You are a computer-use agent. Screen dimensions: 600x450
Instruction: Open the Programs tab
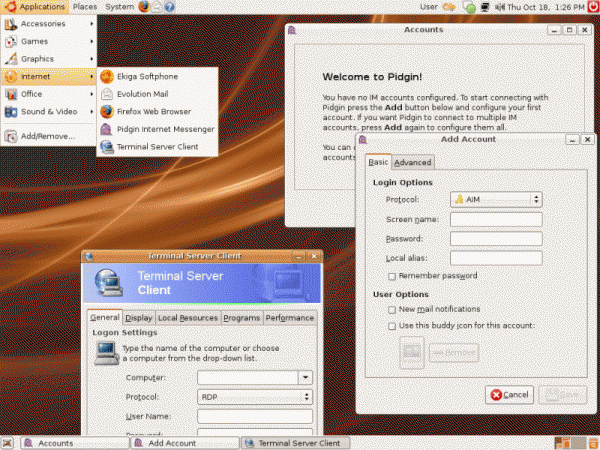(x=241, y=318)
